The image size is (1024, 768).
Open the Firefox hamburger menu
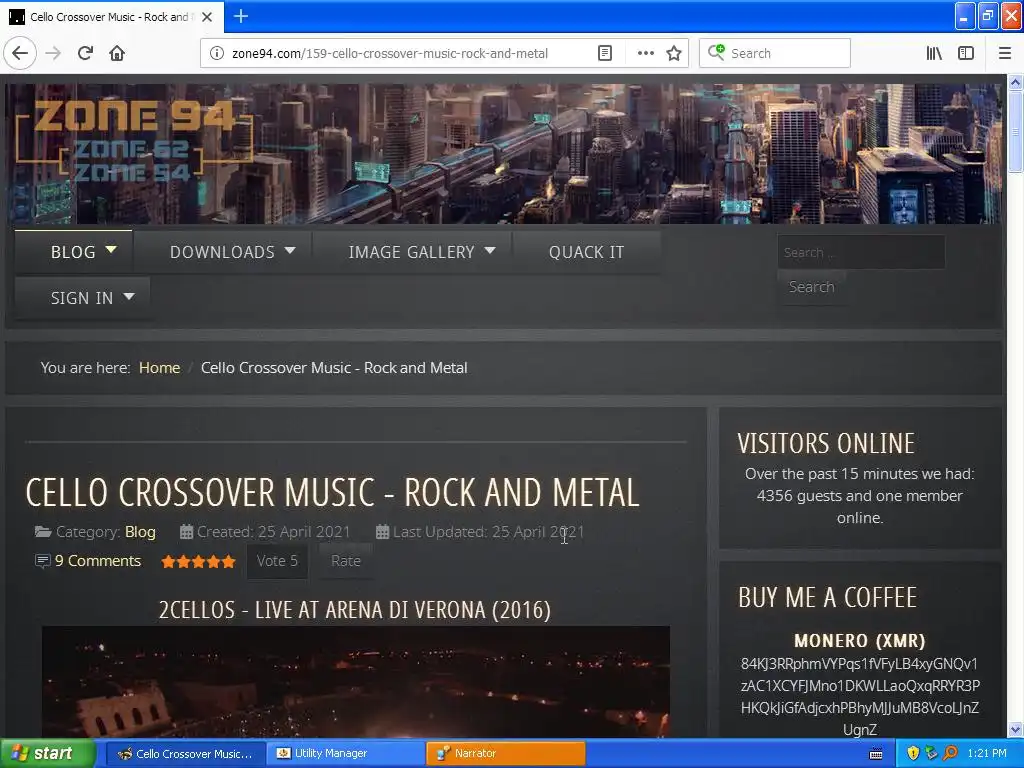[1004, 53]
